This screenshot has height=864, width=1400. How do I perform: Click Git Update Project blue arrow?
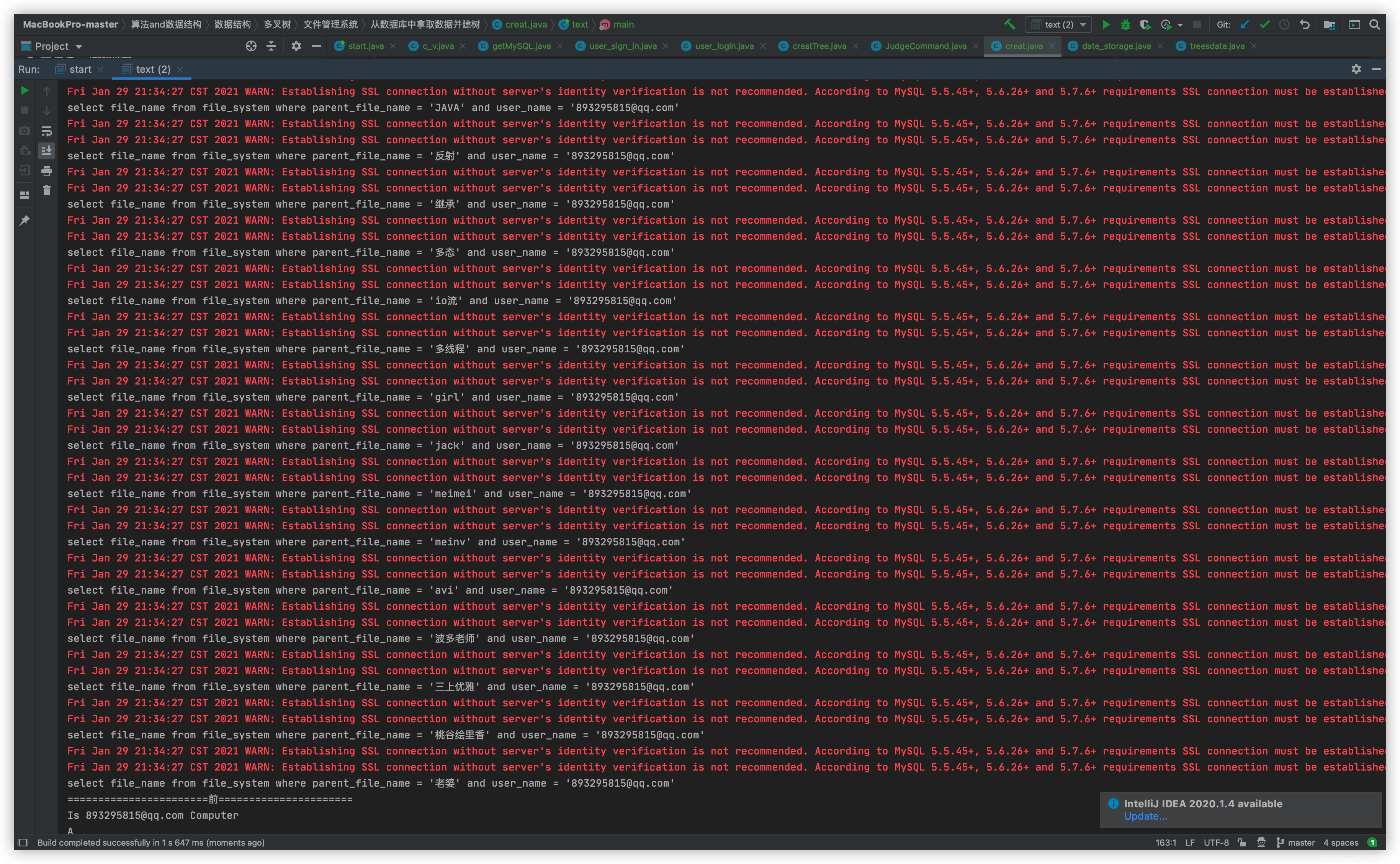pos(1245,25)
